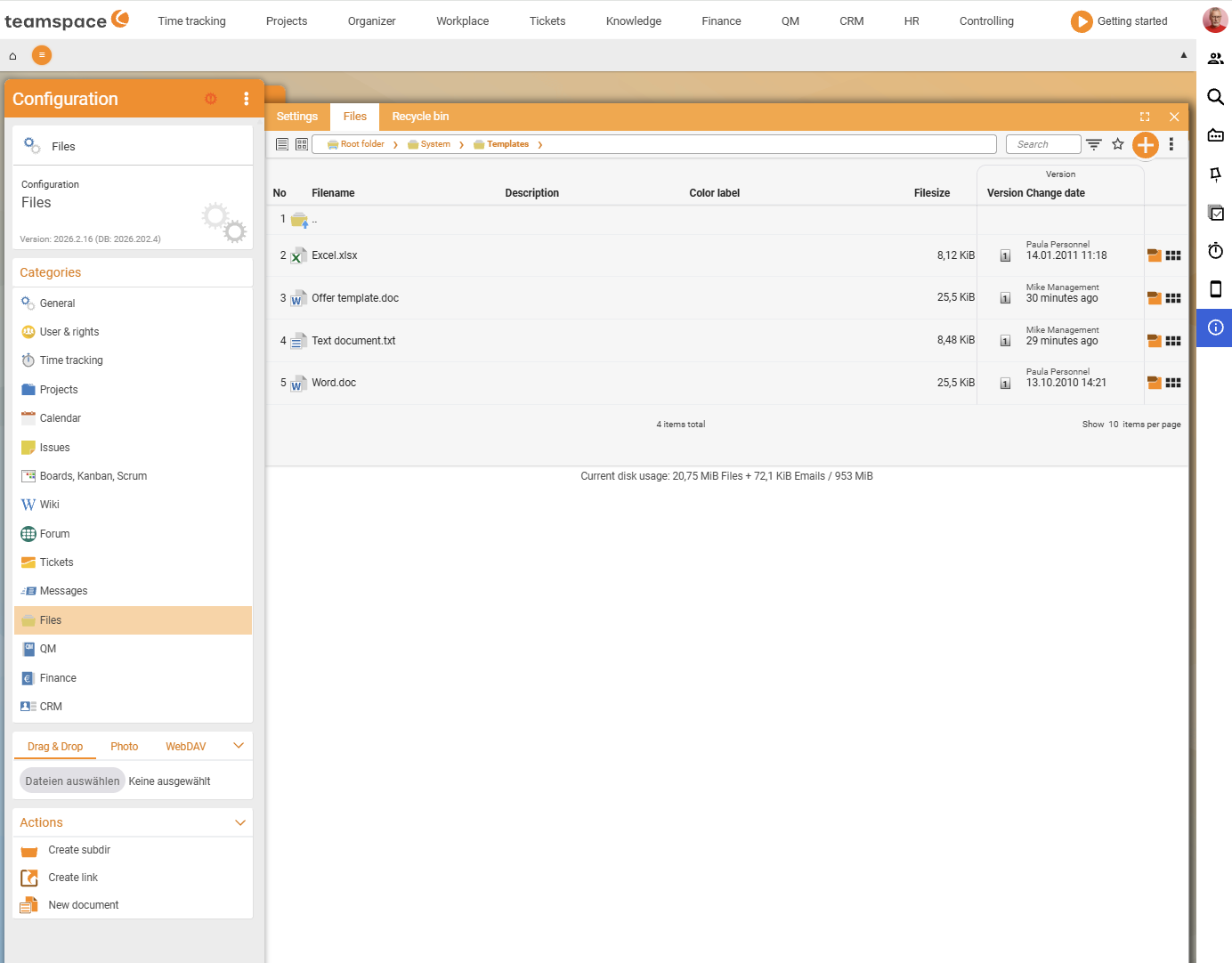Open the Recycle bin tab
The height and width of the screenshot is (963, 1232).
420,117
